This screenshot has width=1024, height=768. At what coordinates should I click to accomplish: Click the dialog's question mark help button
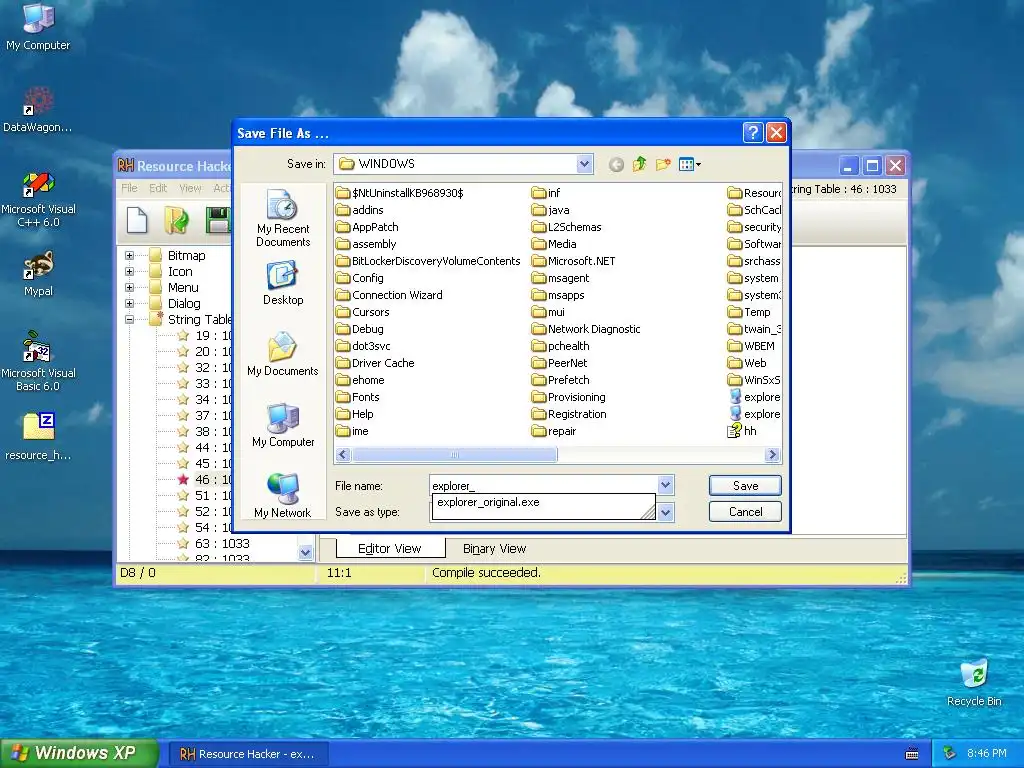pos(752,133)
